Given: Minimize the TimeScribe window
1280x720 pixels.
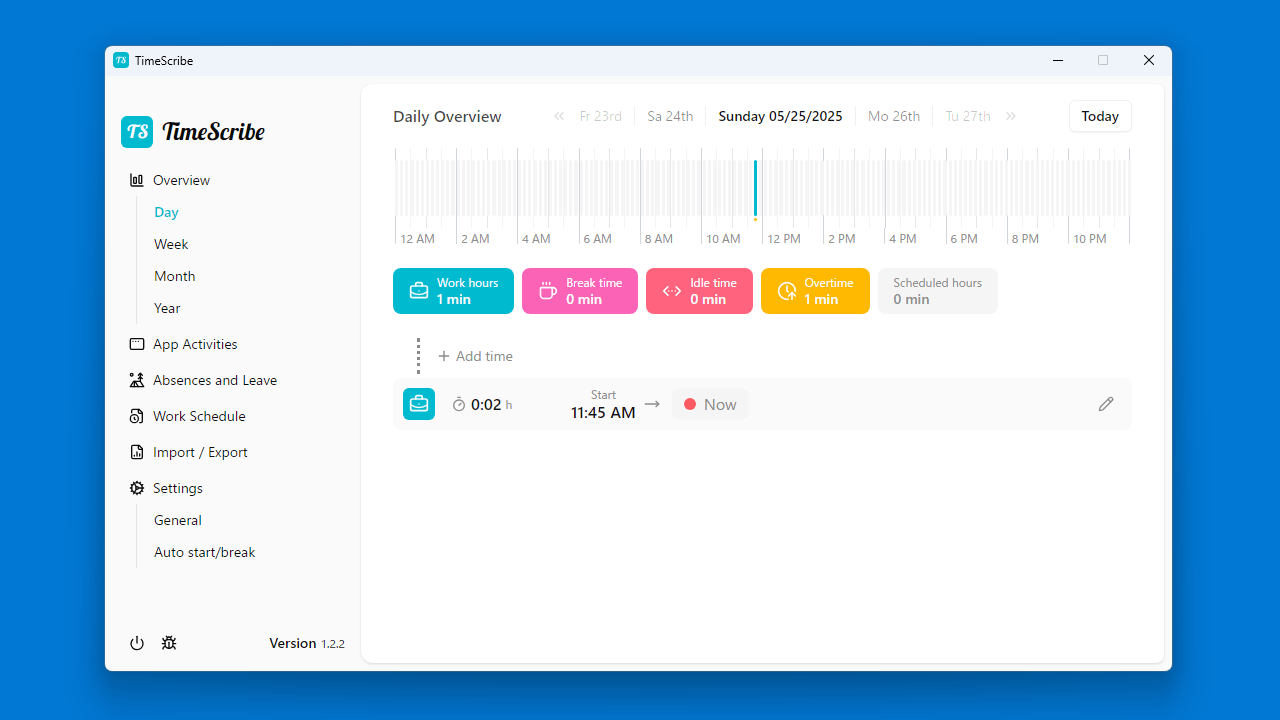Looking at the screenshot, I should (1058, 60).
